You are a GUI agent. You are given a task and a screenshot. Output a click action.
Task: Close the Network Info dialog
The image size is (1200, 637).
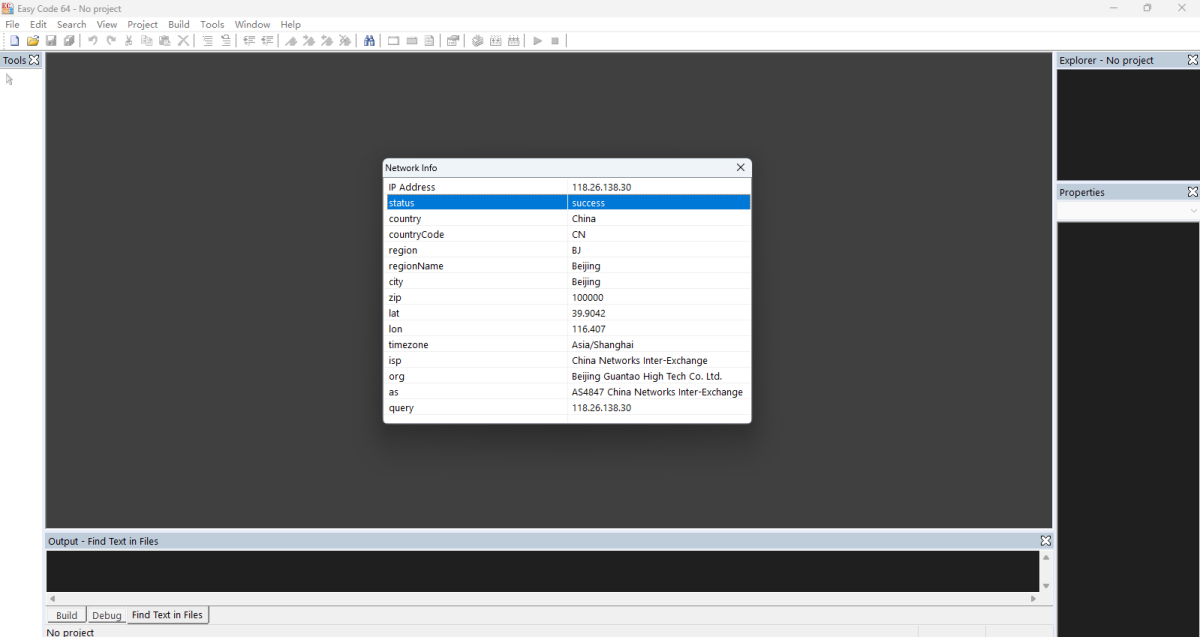point(740,168)
